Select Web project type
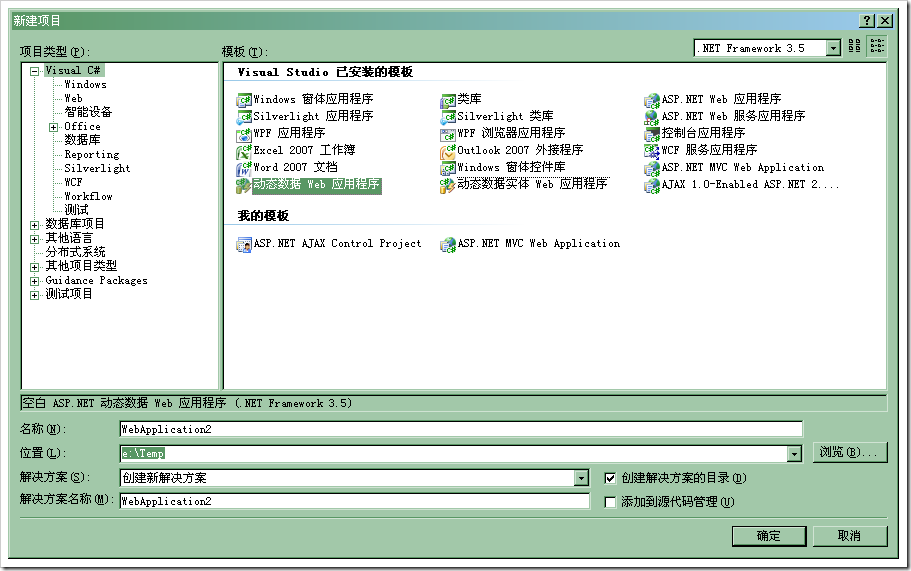The width and height of the screenshot is (911, 571). pos(73,99)
